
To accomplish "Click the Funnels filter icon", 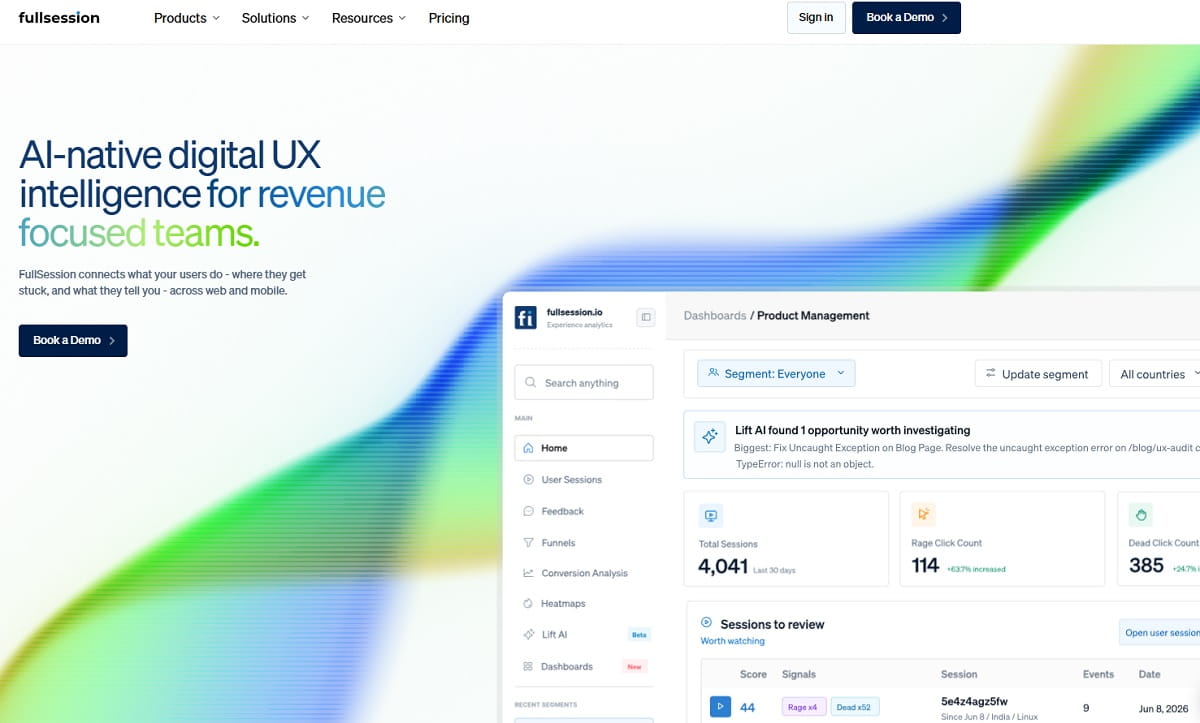I will click(528, 543).
